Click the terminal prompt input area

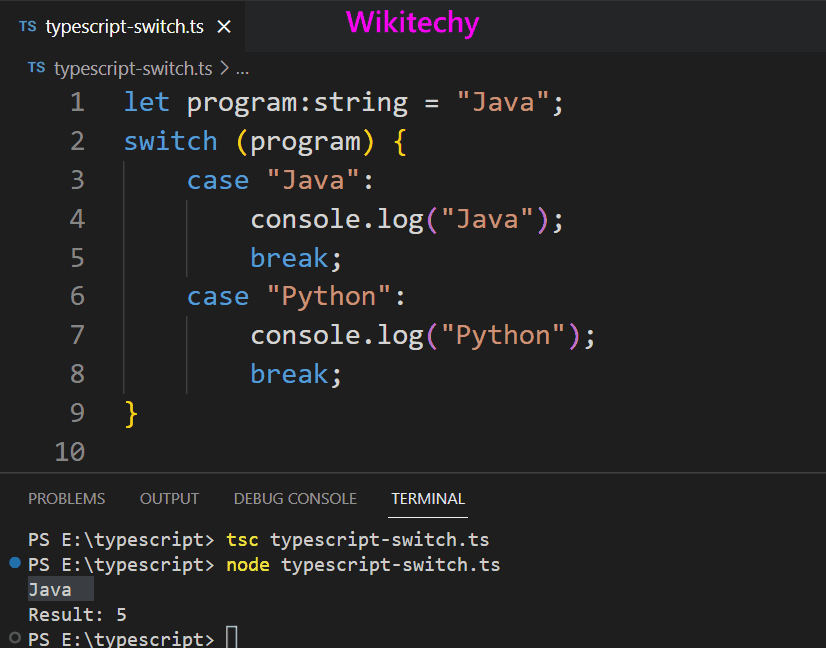click(232, 637)
